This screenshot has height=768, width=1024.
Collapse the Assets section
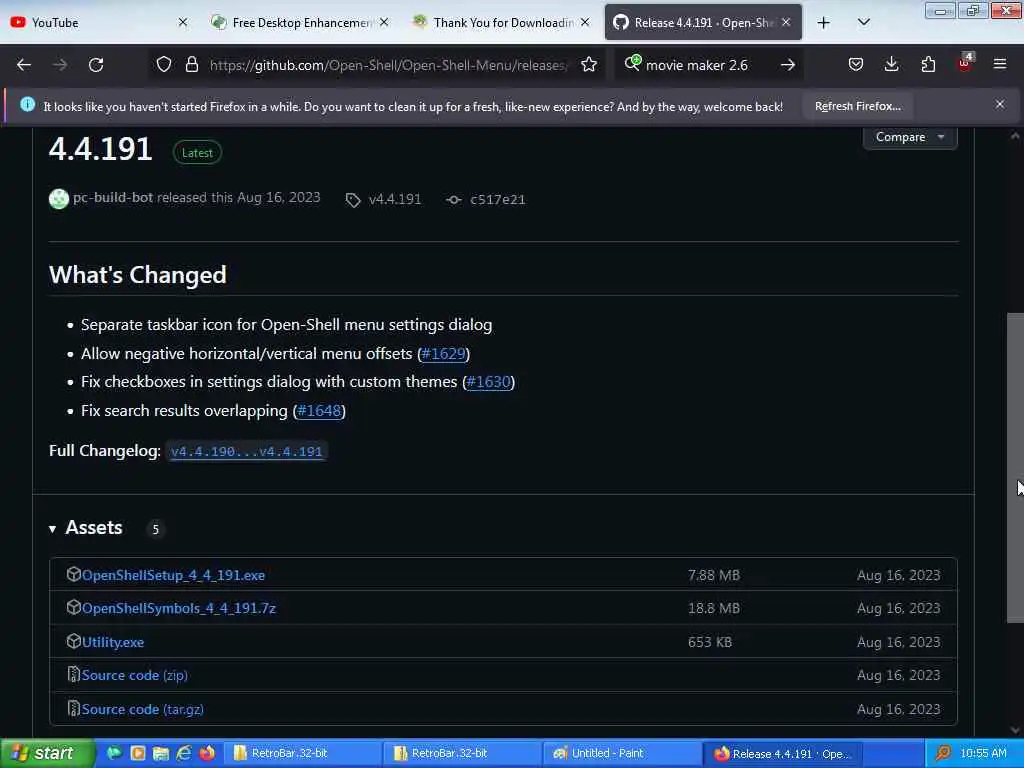[86, 528]
